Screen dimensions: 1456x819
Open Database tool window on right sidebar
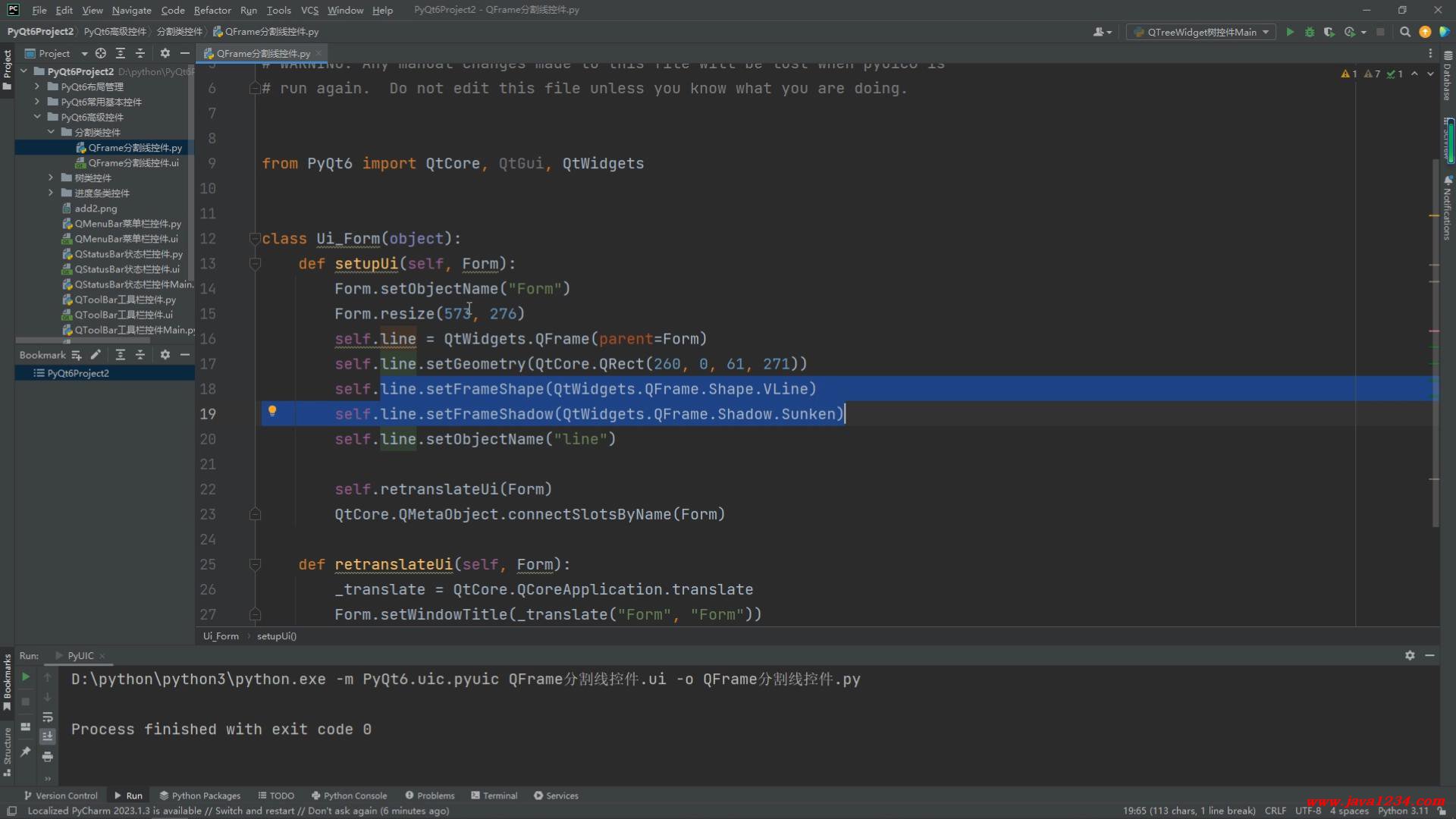(x=1448, y=76)
